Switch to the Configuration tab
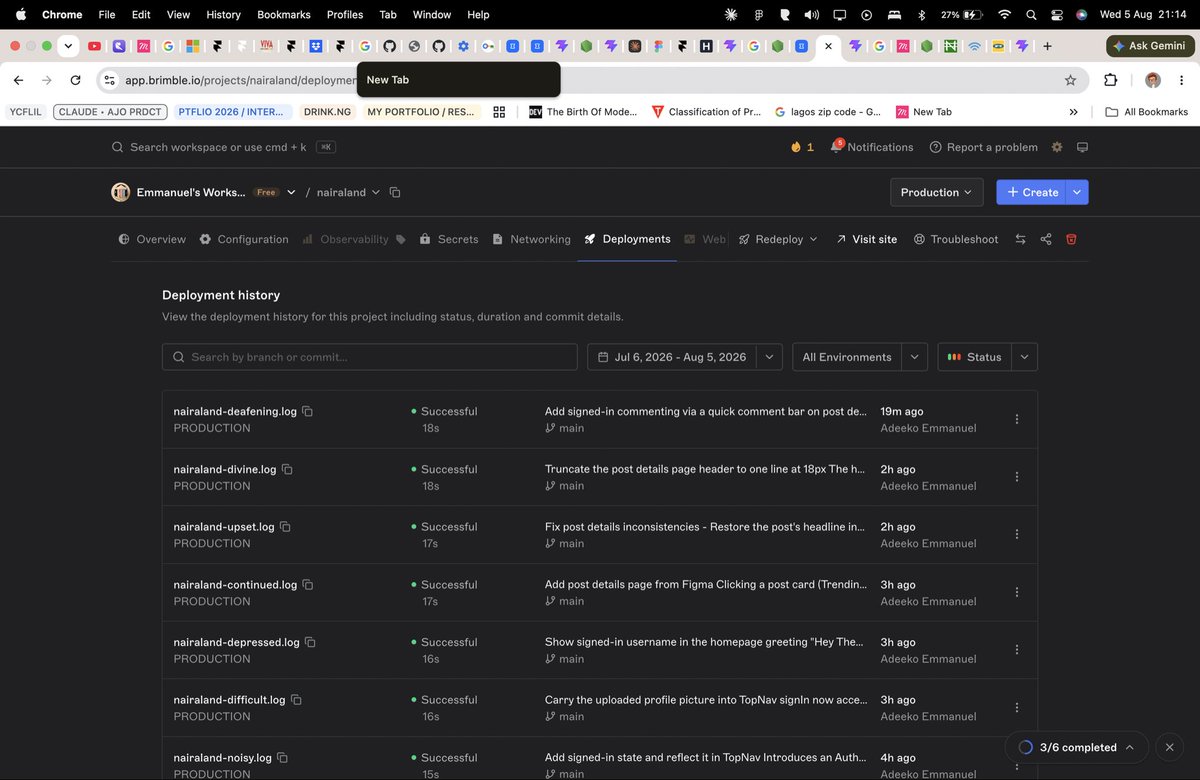Screen dimensions: 1200x780 tap(244, 239)
